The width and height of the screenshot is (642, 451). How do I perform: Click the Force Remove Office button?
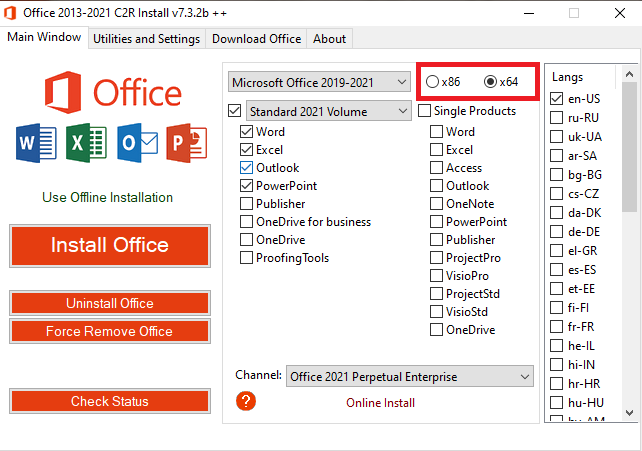[x=110, y=331]
